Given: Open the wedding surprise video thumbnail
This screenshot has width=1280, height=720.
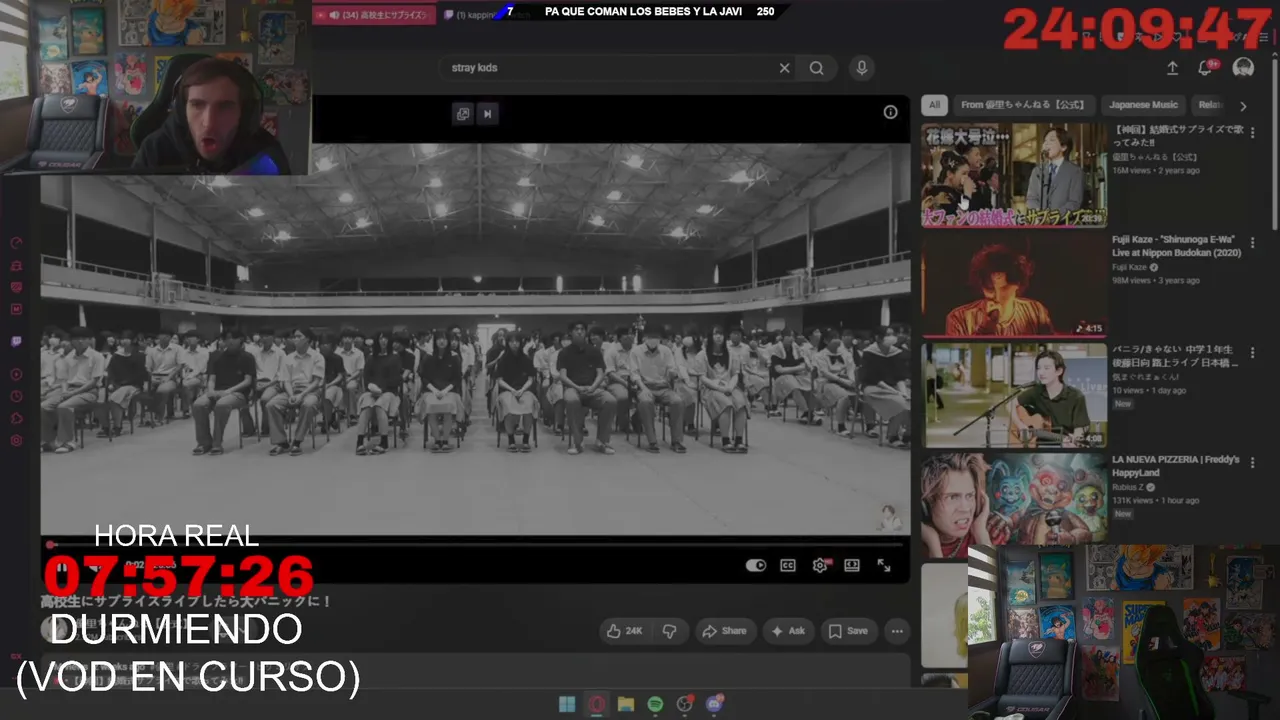Looking at the screenshot, I should click(x=1014, y=175).
